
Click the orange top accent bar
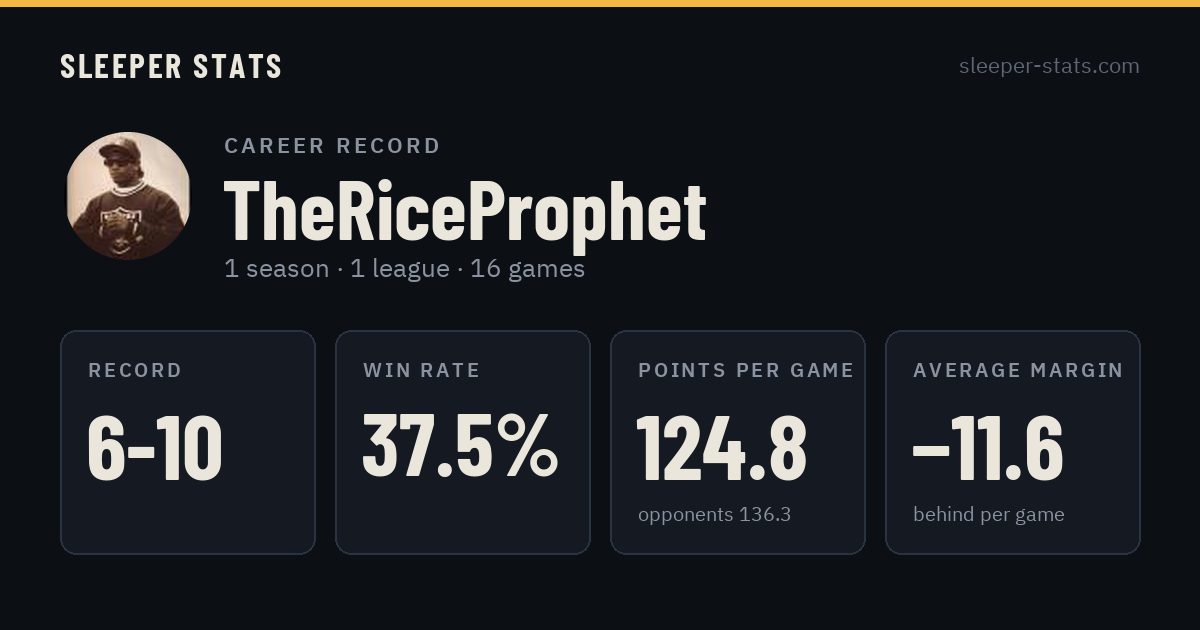600,3
